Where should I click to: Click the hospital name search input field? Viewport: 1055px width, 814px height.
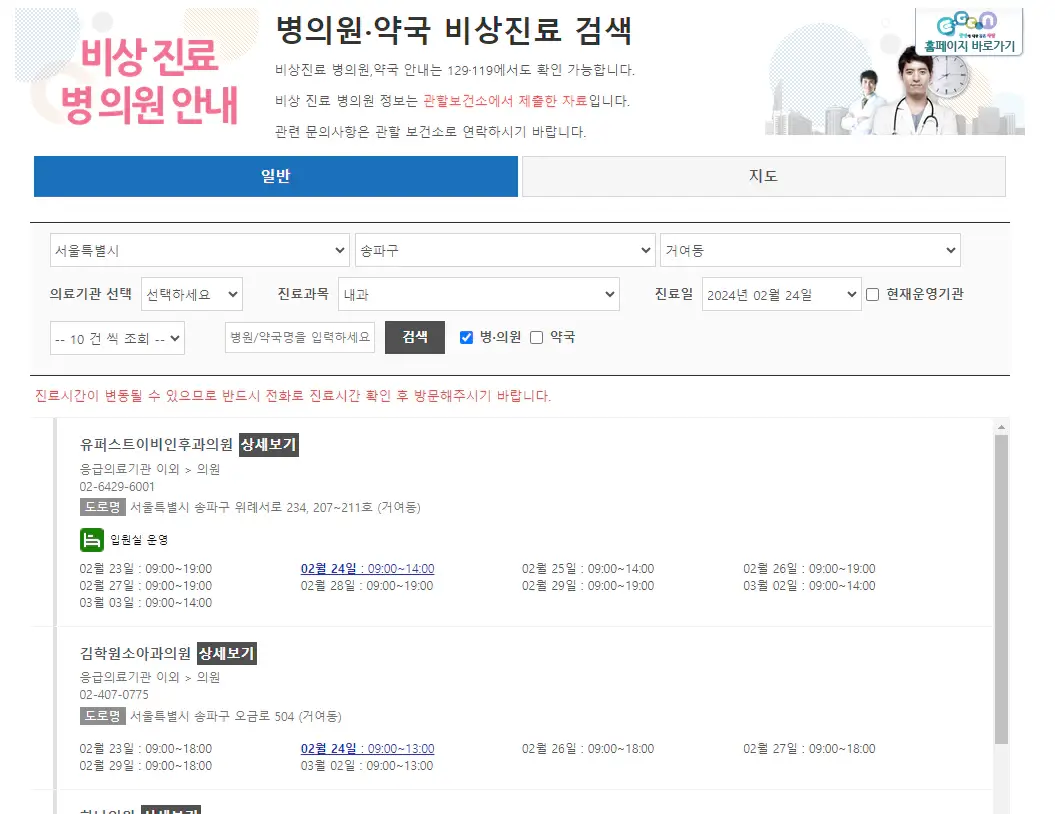pos(299,338)
